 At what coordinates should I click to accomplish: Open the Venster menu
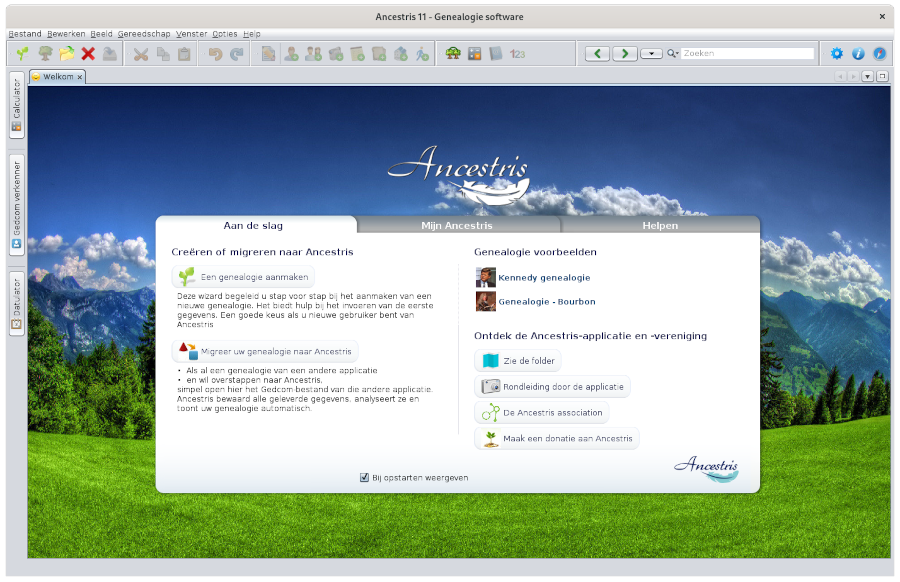[192, 34]
